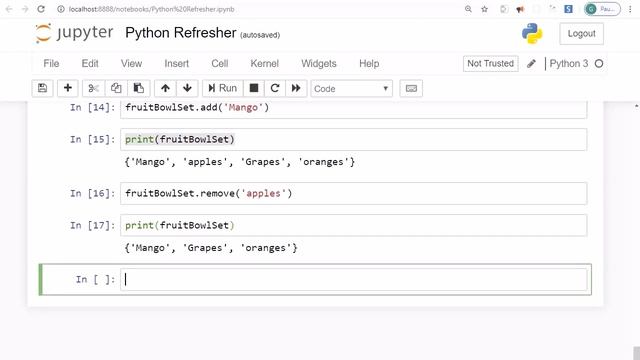Click the In [16]: prompt label
The height and width of the screenshot is (360, 640).
click(x=93, y=193)
